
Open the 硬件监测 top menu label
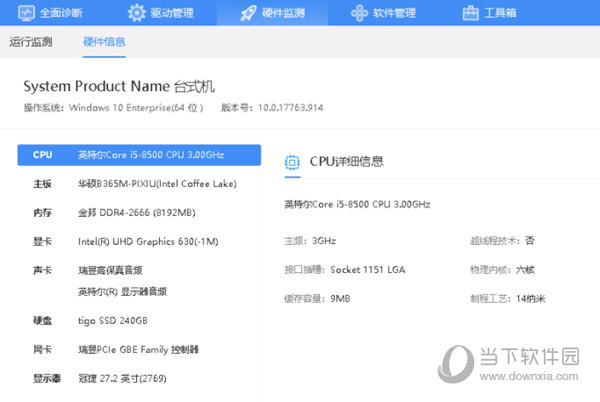[x=284, y=13]
